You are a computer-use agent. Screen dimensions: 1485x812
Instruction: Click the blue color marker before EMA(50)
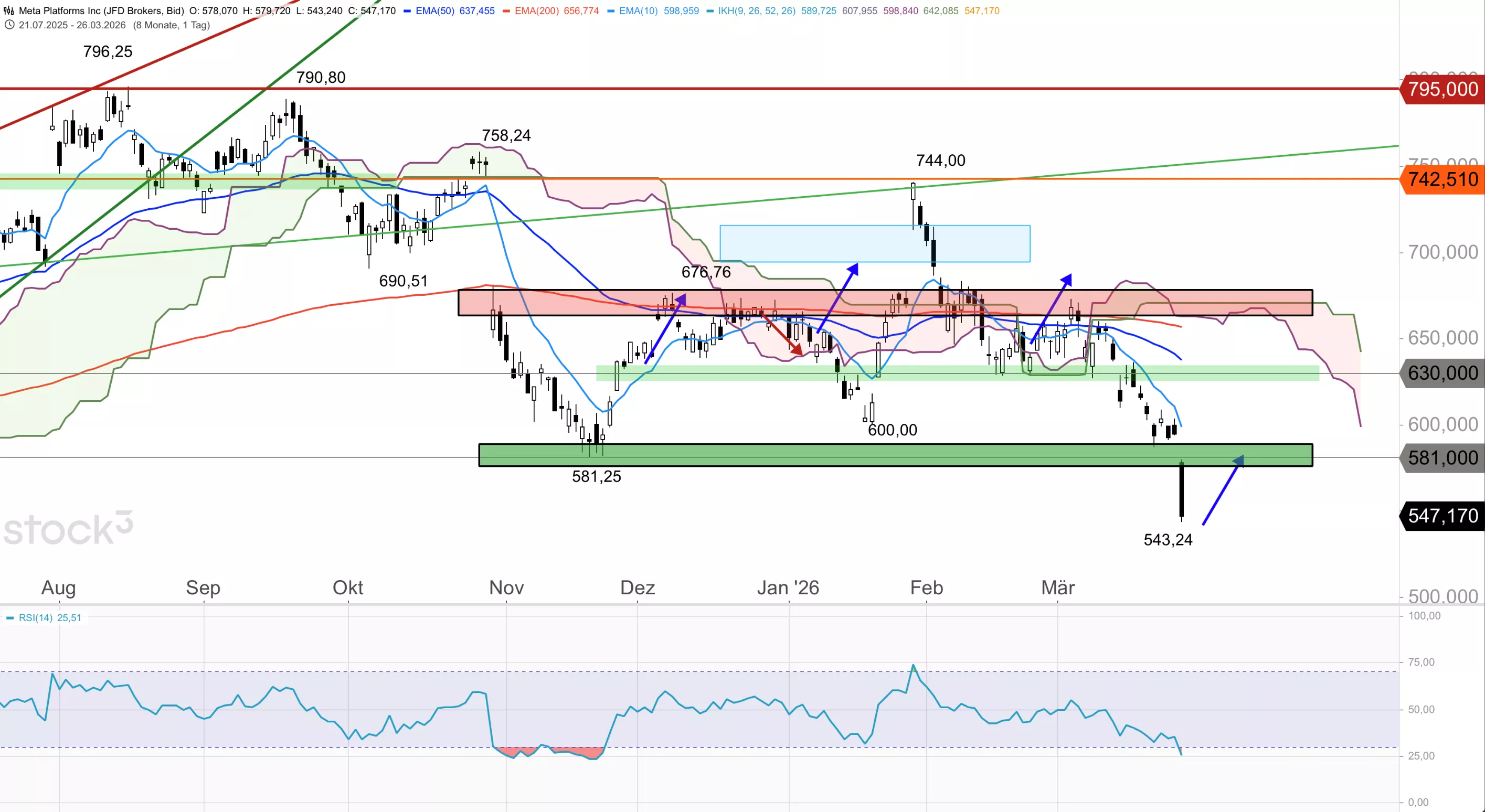click(x=408, y=10)
